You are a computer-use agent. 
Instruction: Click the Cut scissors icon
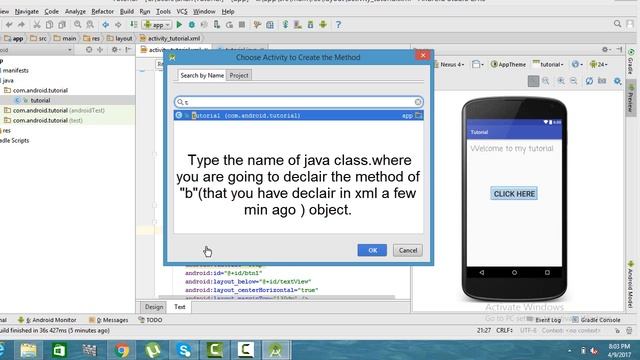pyautogui.click(x=37, y=25)
